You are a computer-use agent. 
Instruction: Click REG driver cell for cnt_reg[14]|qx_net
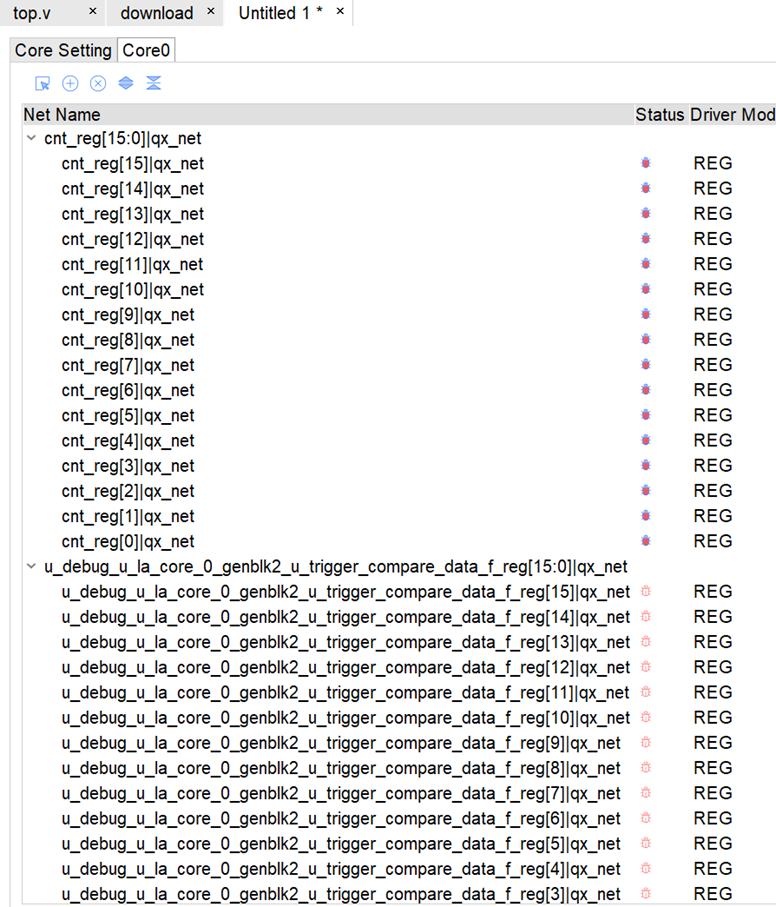[713, 188]
